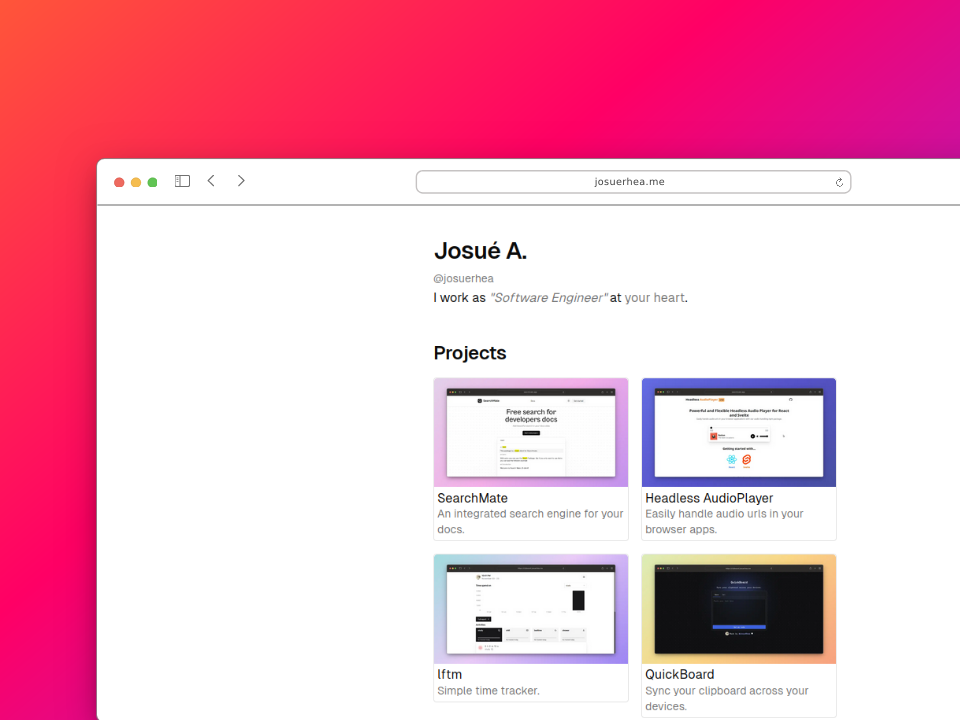The width and height of the screenshot is (960, 720).
Task: Click the forward navigation arrow
Action: [x=241, y=181]
